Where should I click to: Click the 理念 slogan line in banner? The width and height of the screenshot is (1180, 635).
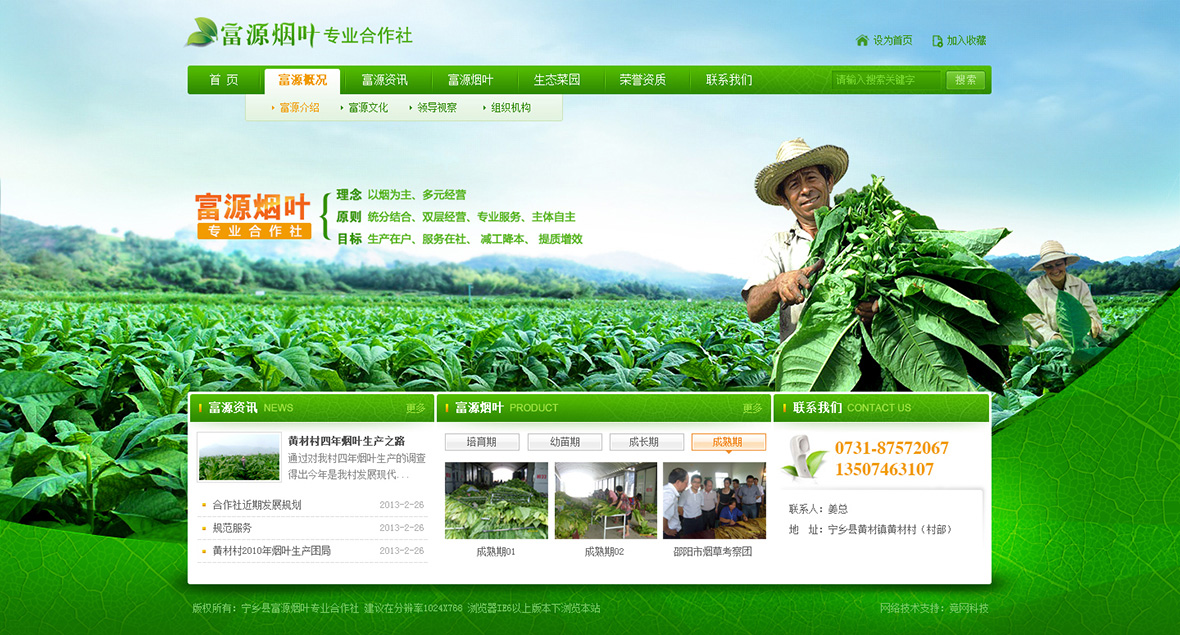[x=401, y=195]
